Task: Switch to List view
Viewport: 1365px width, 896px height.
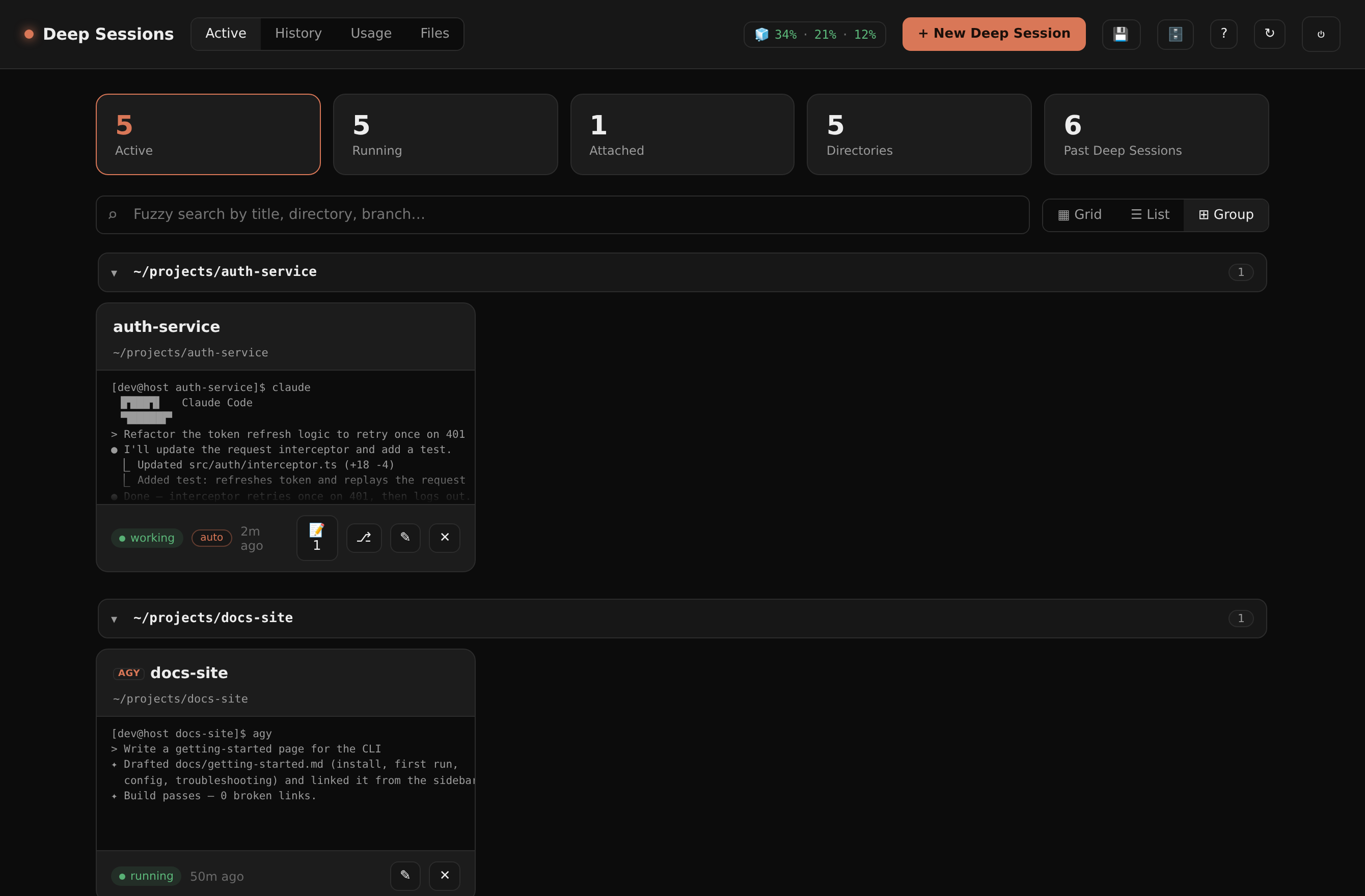Action: [1150, 215]
